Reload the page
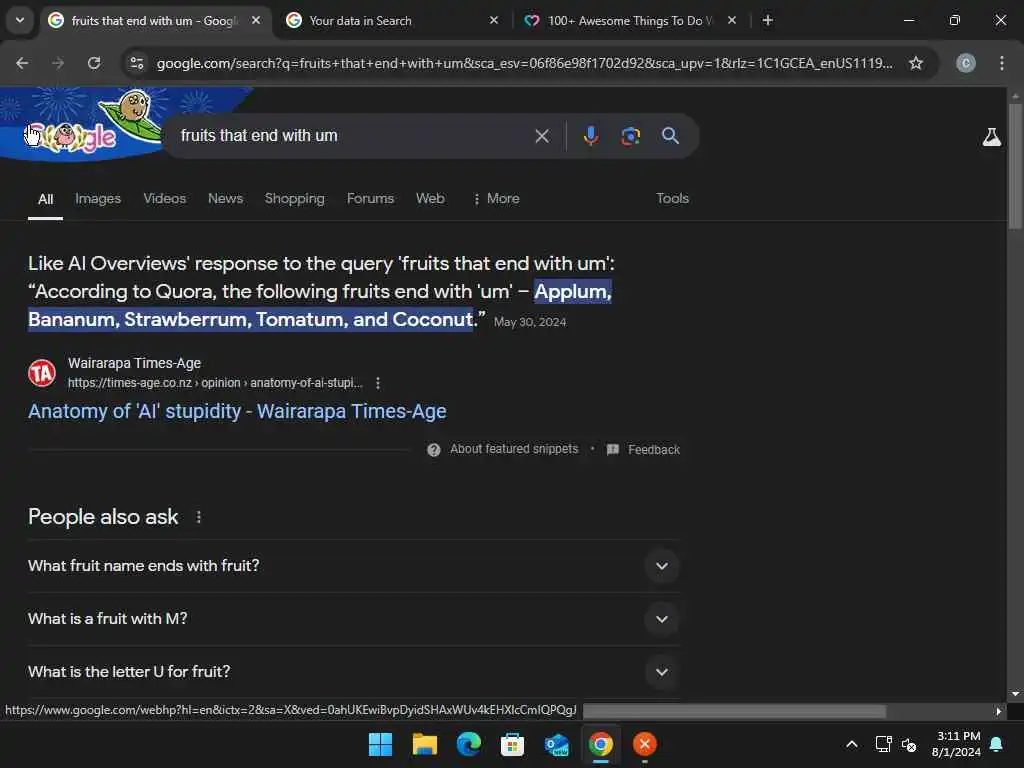1024x768 pixels. 94,63
